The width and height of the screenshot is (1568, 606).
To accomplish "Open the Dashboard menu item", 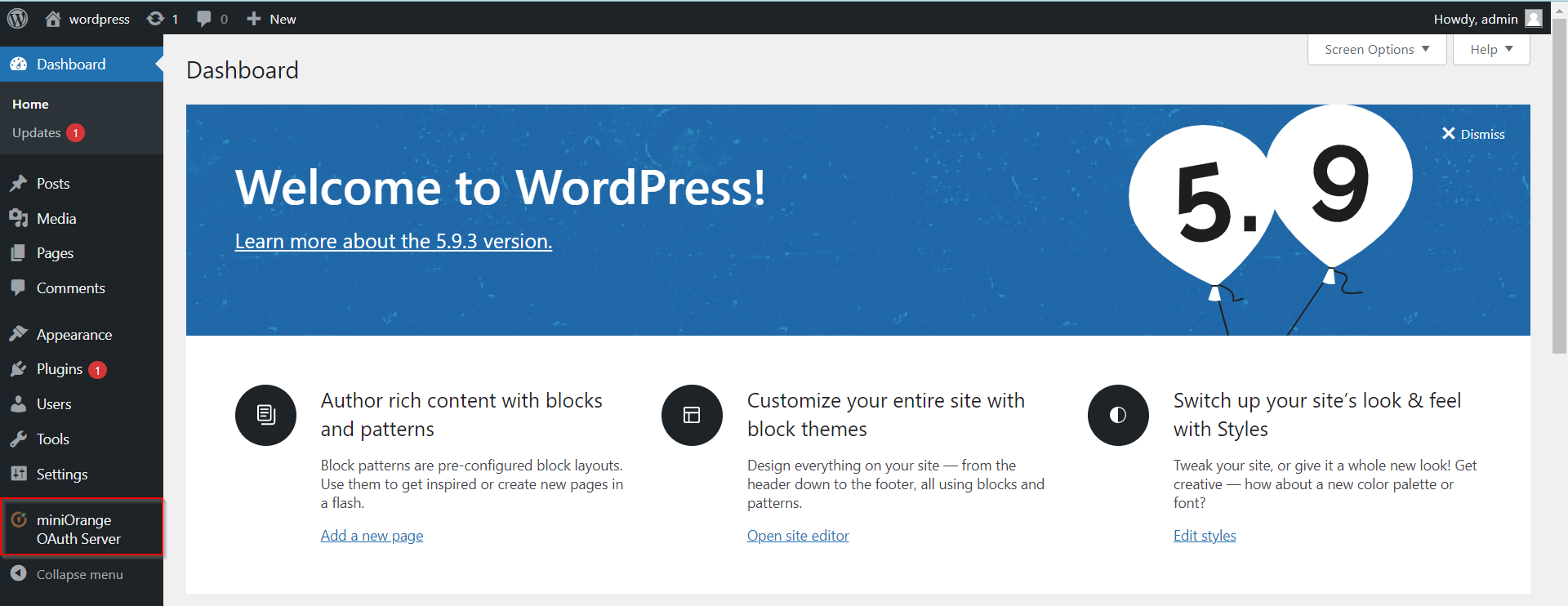I will point(82,64).
